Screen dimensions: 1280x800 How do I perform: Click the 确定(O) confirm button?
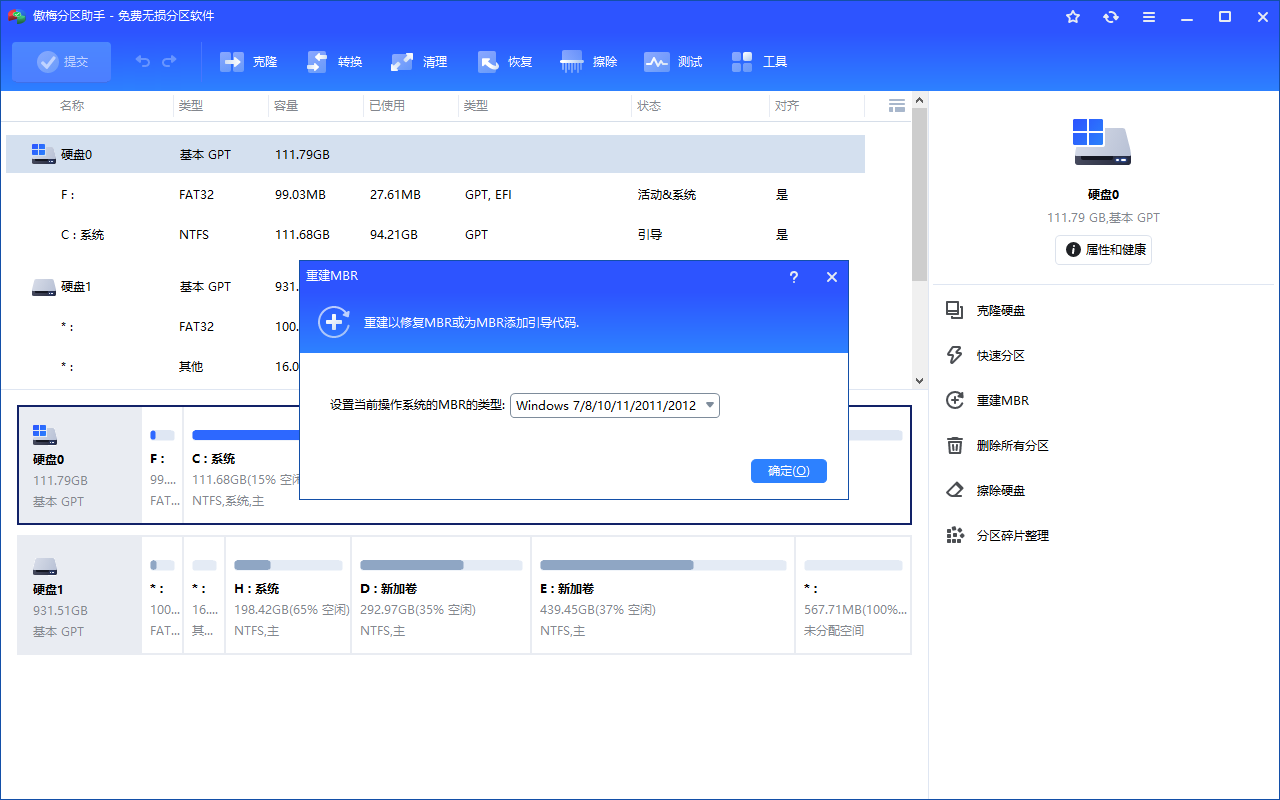pos(788,471)
